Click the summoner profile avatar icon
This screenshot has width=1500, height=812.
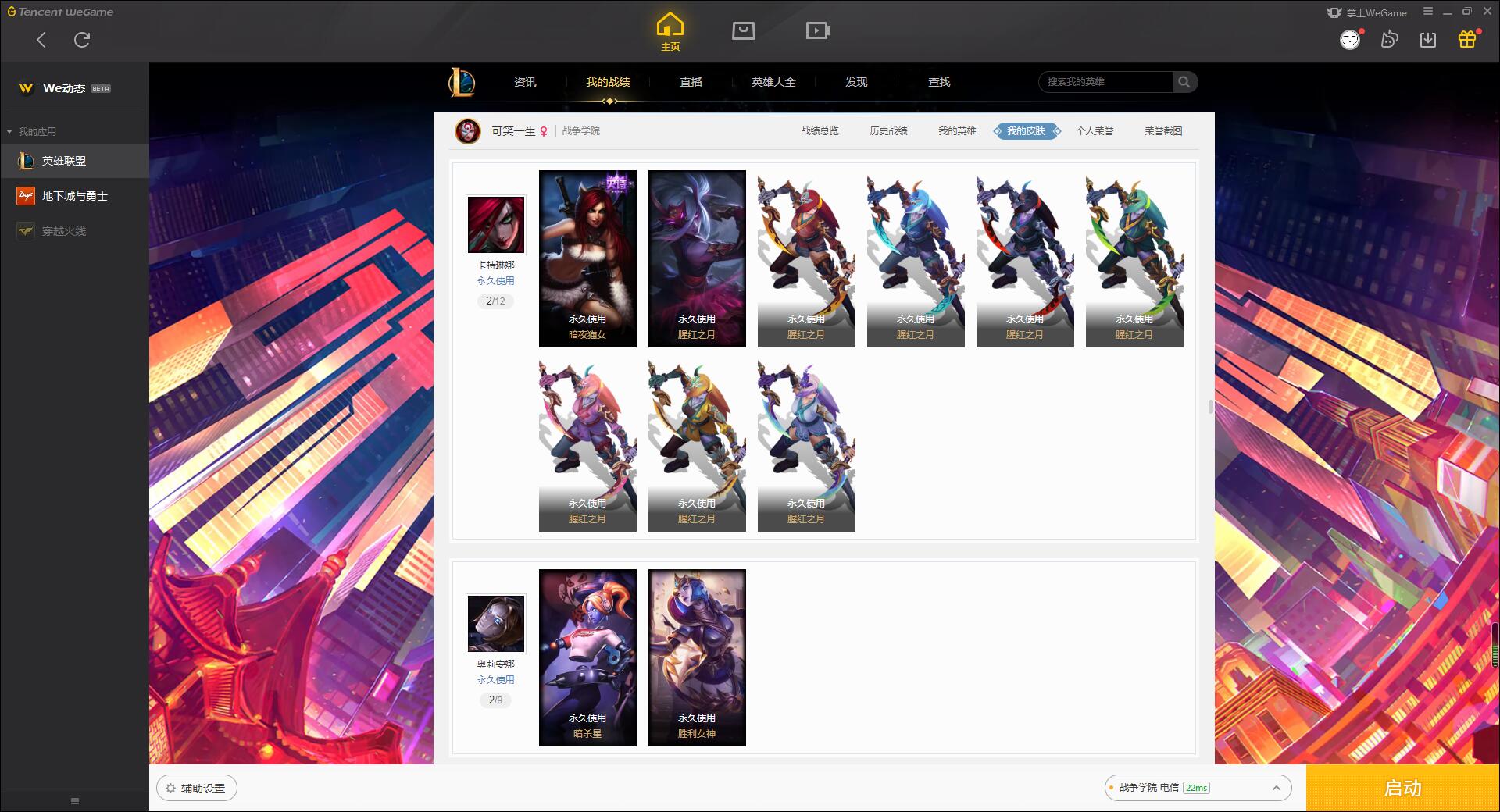(x=468, y=131)
